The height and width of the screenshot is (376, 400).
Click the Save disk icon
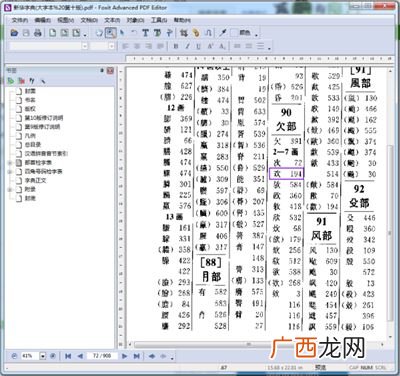click(x=26, y=33)
